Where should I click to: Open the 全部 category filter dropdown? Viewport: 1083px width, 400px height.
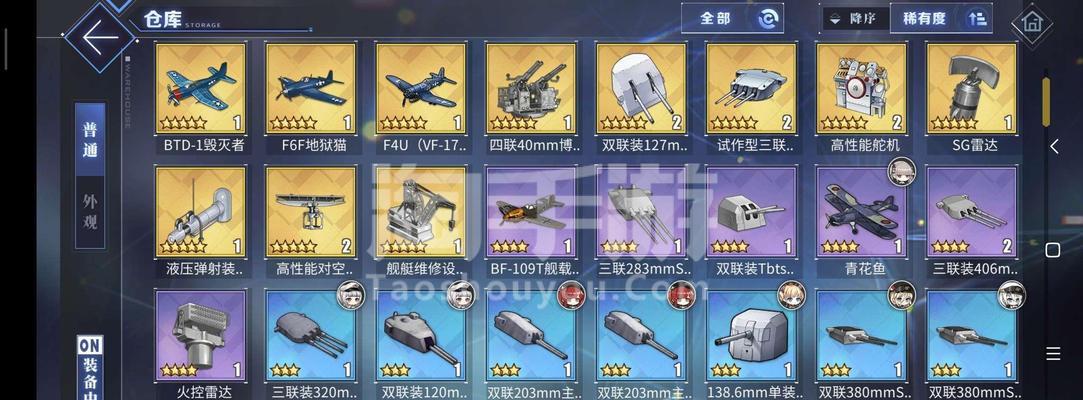[732, 19]
